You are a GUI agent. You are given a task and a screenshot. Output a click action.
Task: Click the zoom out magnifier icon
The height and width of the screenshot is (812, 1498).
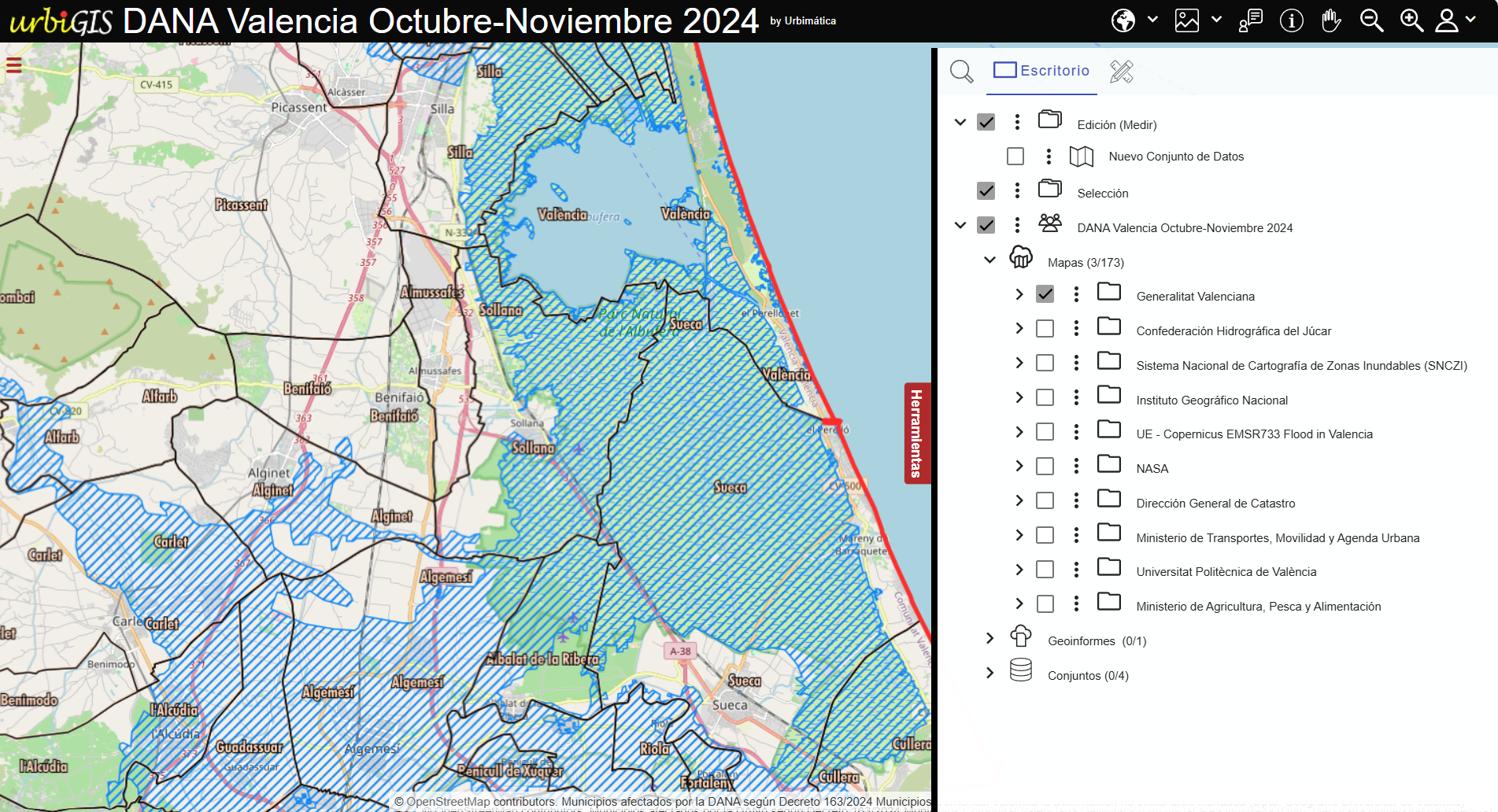click(x=1371, y=20)
